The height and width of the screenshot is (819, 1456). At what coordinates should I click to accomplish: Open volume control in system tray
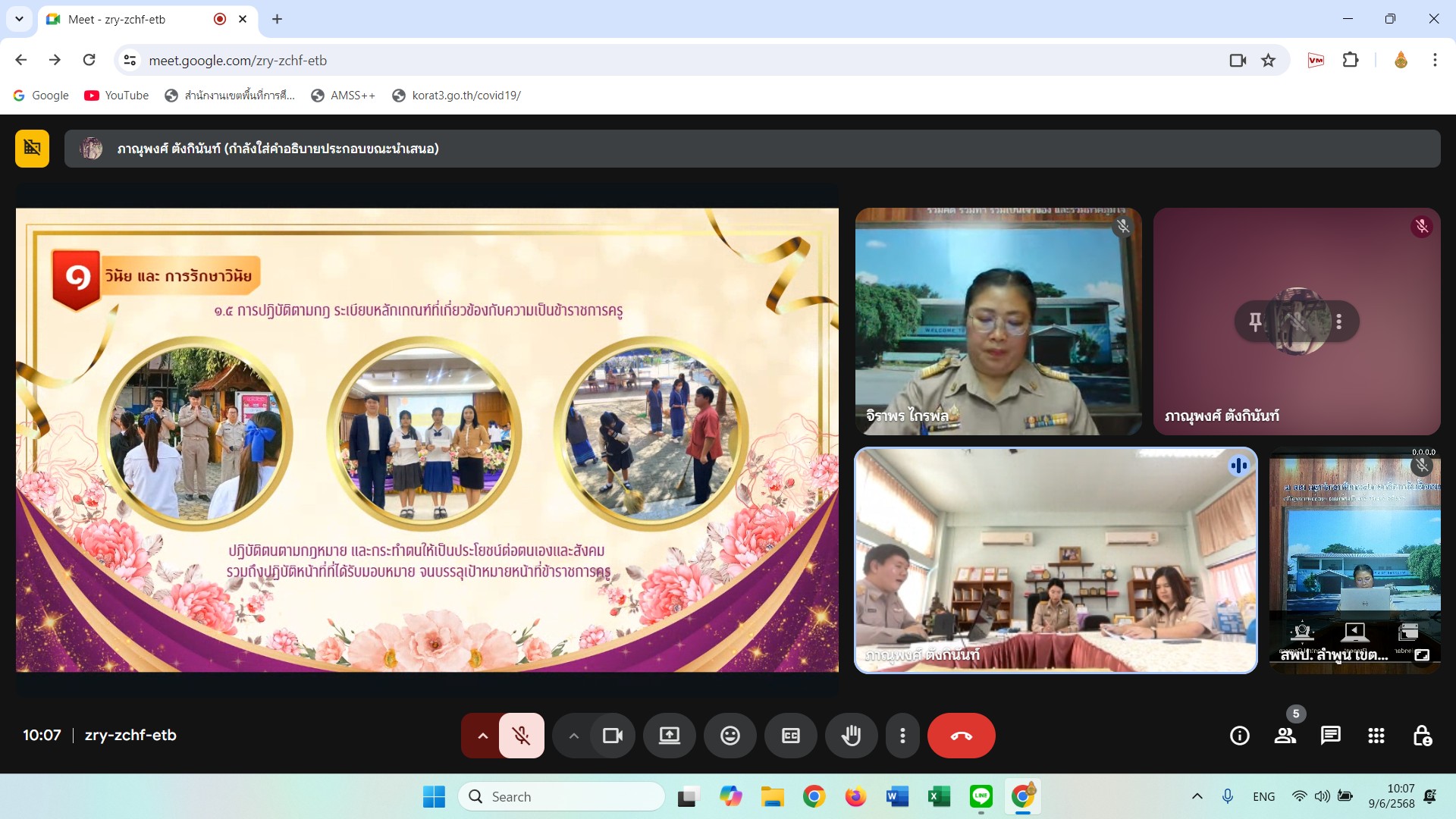(1322, 796)
